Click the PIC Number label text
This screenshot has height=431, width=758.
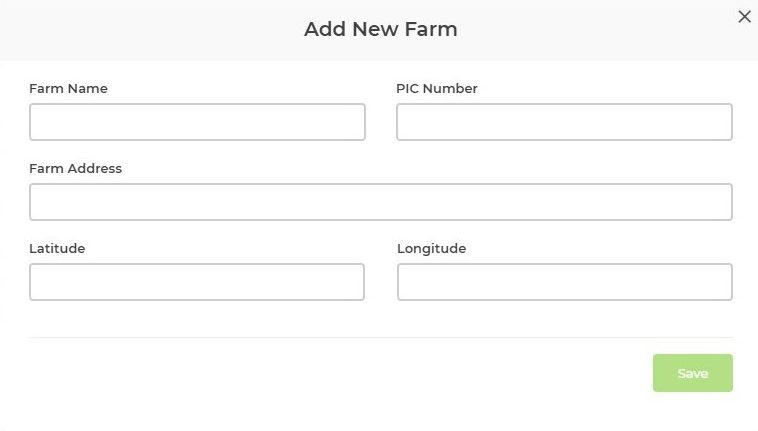coord(437,88)
